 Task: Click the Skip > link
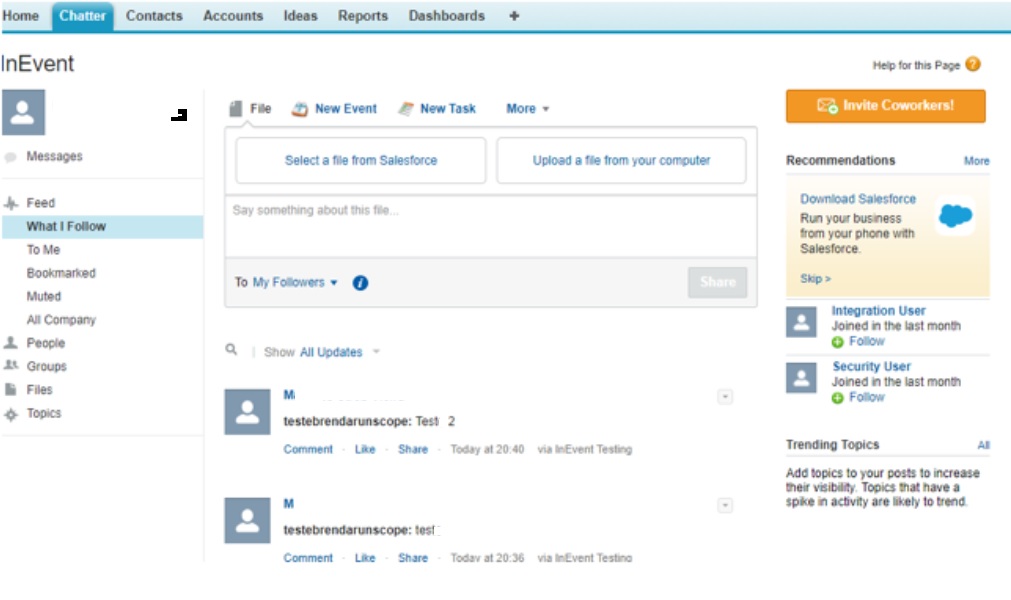point(815,278)
